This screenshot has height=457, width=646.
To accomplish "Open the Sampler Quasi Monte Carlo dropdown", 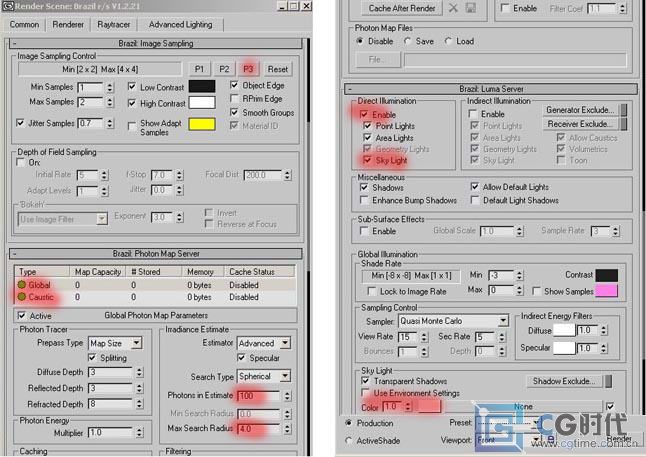I will coord(502,321).
